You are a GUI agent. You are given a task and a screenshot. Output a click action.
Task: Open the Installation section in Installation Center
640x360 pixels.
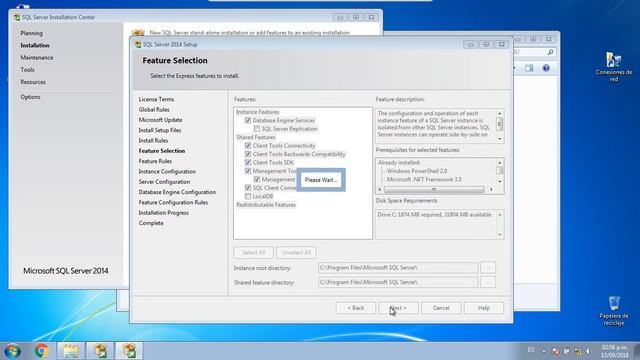(x=35, y=45)
